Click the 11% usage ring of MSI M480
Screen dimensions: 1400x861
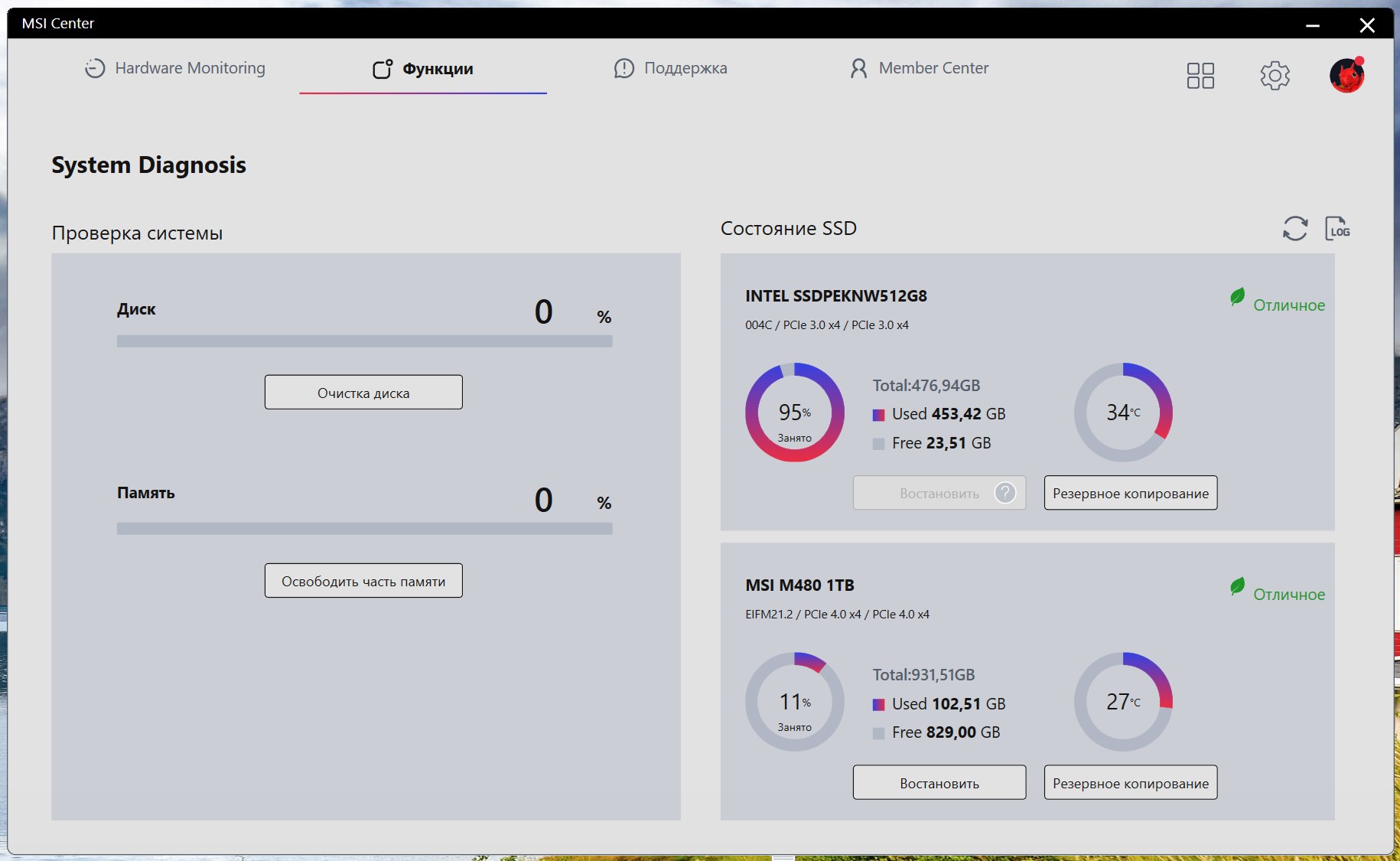coord(795,702)
